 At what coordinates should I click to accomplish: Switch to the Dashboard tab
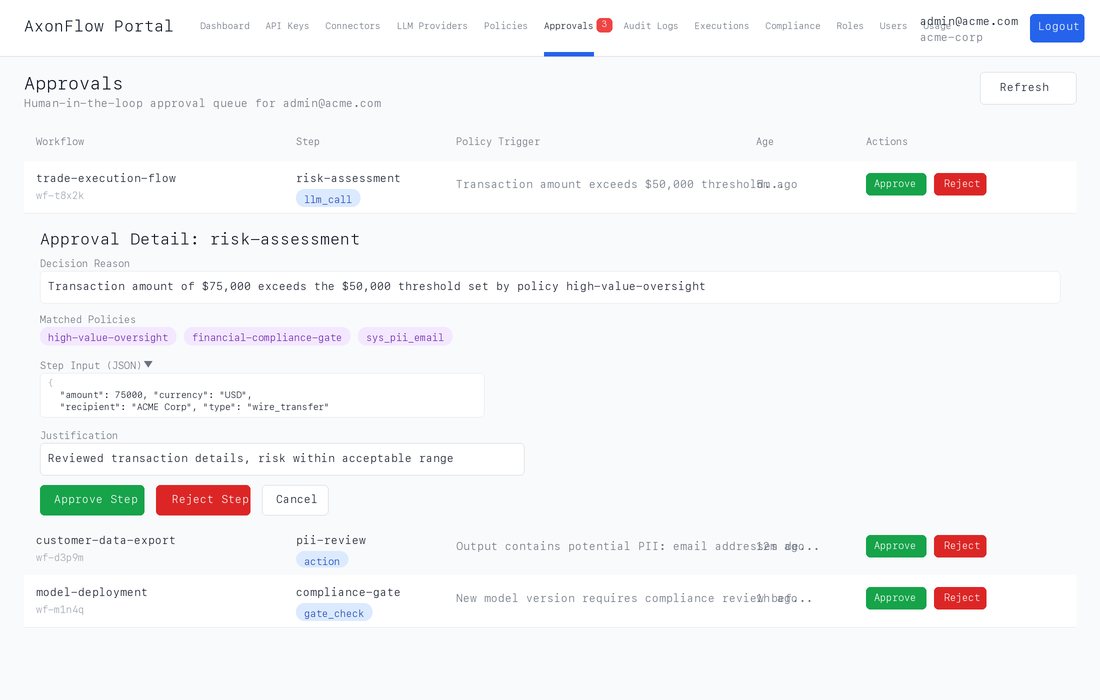(225, 26)
